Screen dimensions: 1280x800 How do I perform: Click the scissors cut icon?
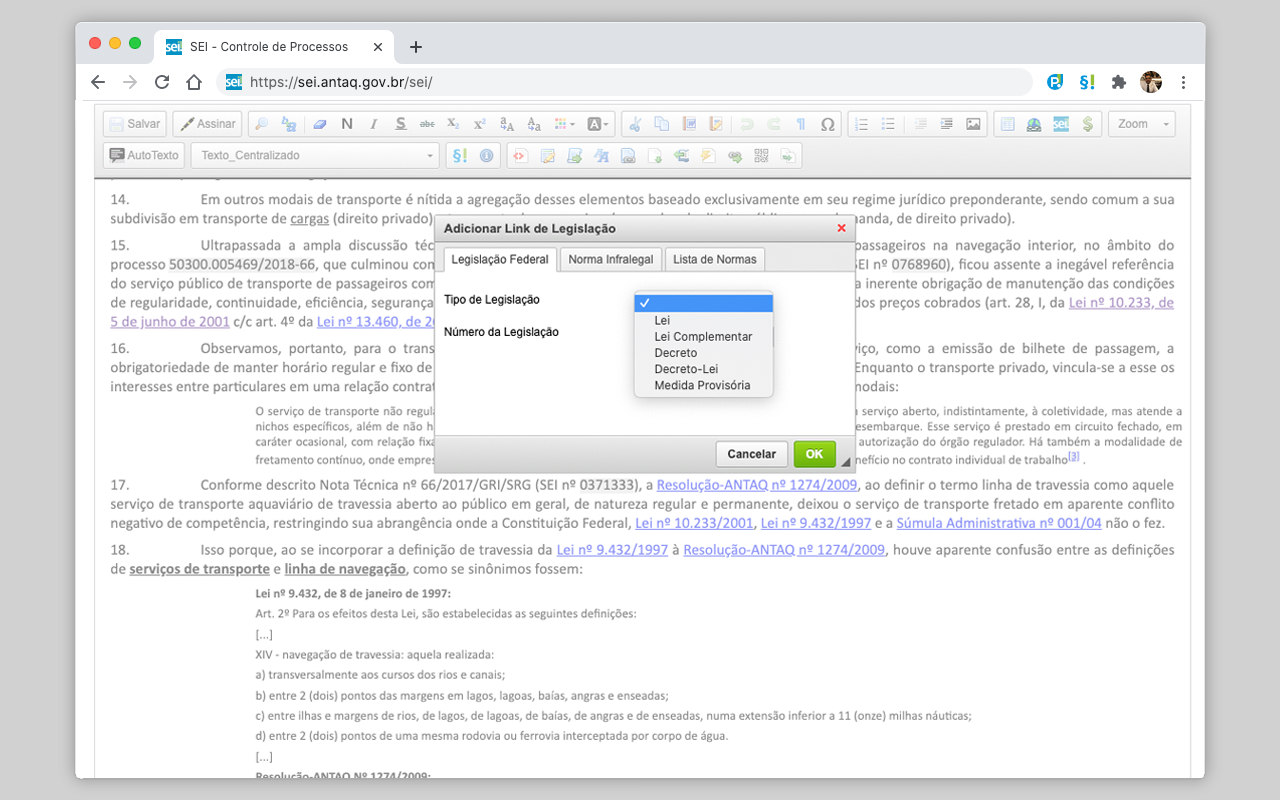(635, 124)
